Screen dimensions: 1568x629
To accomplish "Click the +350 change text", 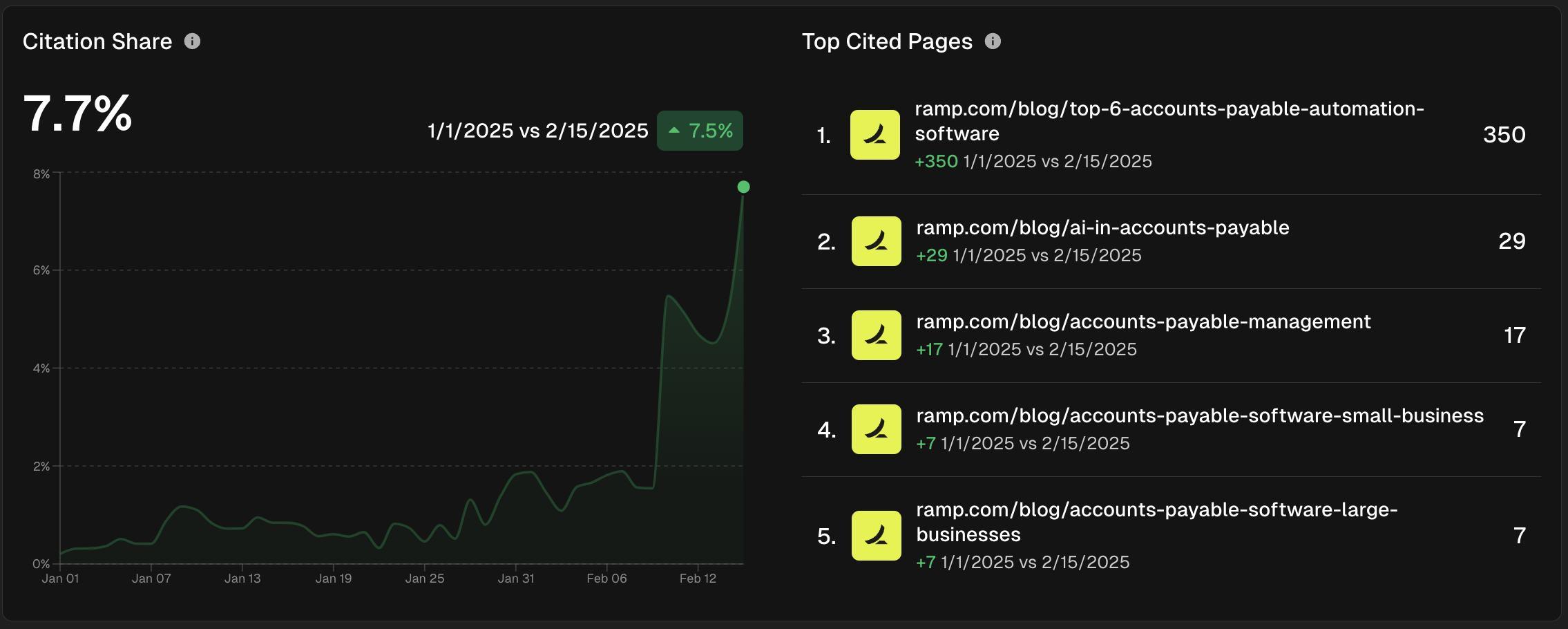I will point(936,161).
